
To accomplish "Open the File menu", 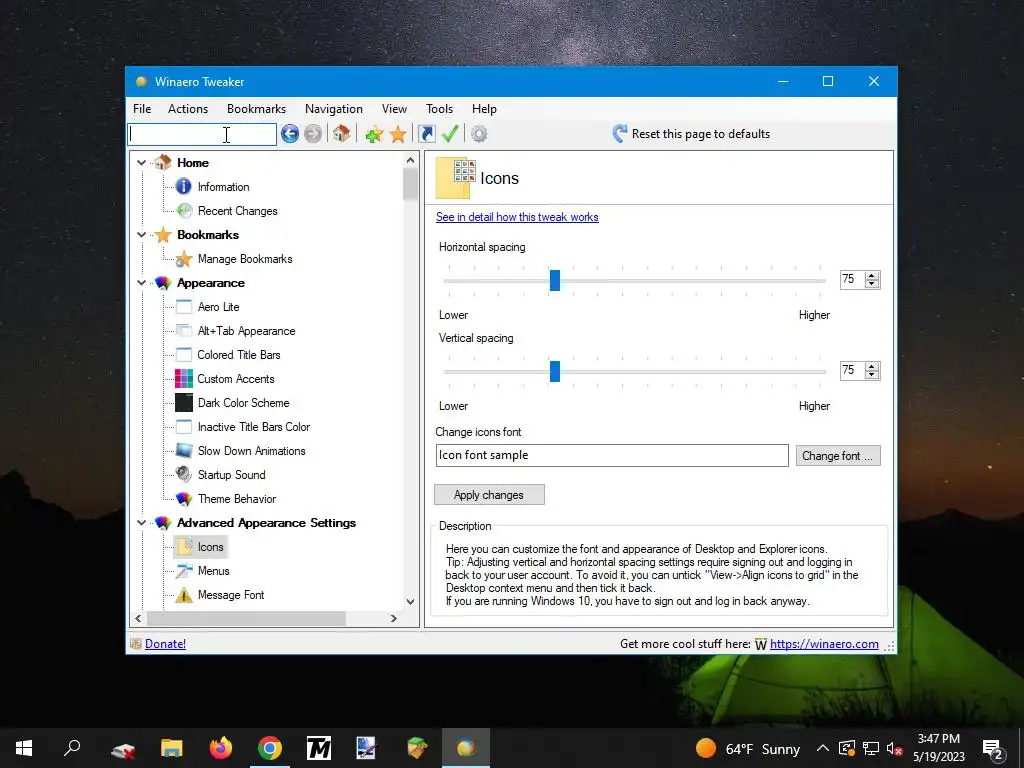I will 142,109.
